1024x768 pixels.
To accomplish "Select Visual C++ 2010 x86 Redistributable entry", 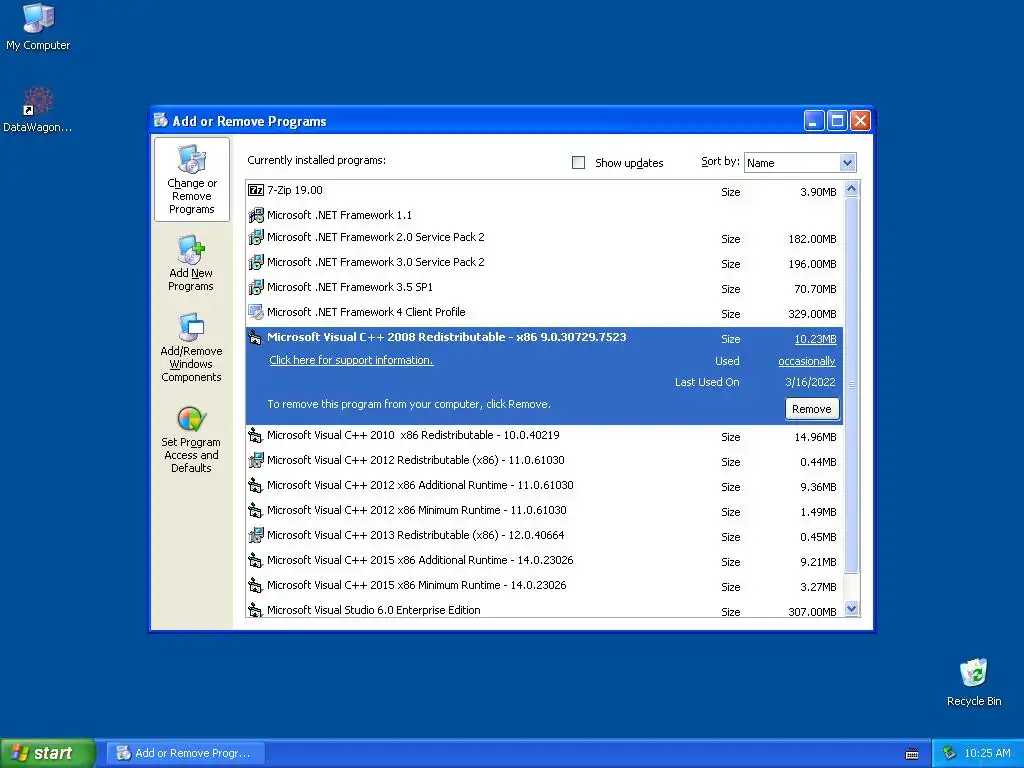I will [544, 436].
